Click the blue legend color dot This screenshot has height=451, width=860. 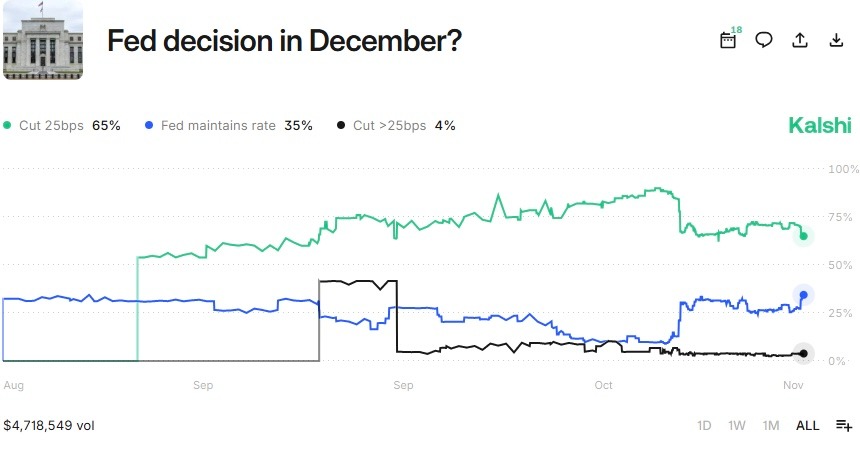149,126
